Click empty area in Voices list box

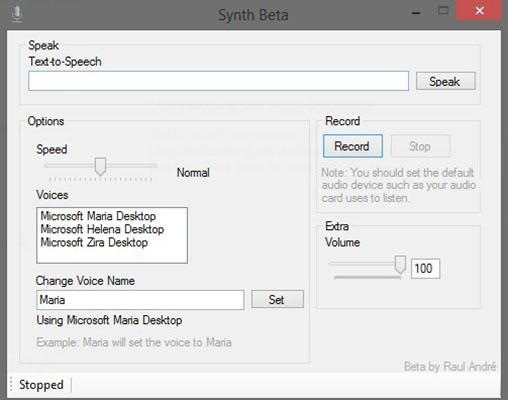pos(112,256)
